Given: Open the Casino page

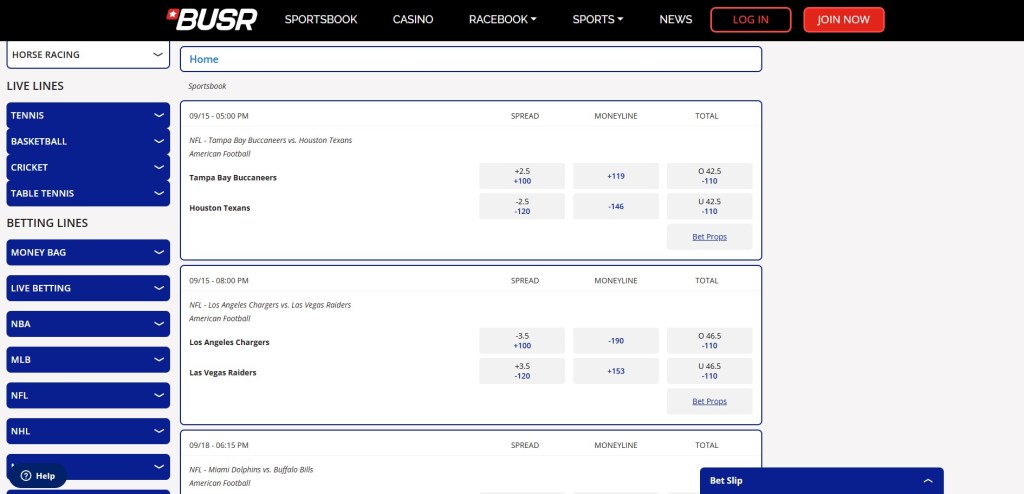Looking at the screenshot, I should click(x=412, y=19).
